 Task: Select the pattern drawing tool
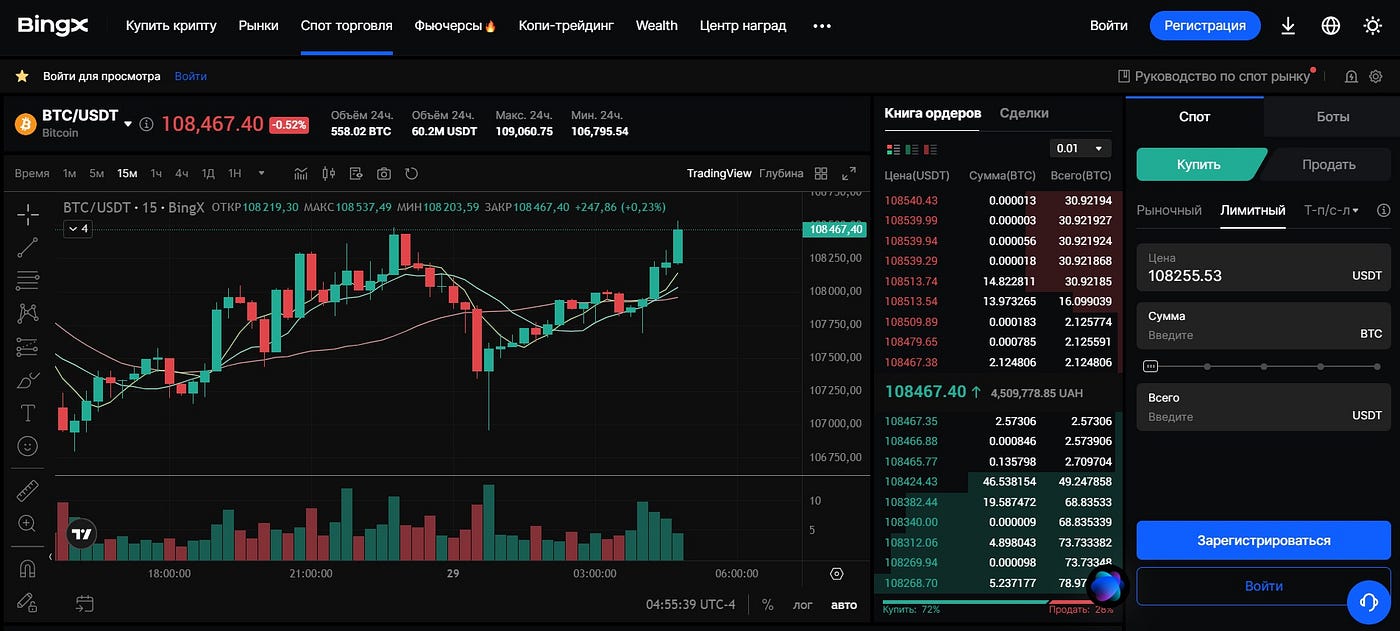[x=28, y=313]
